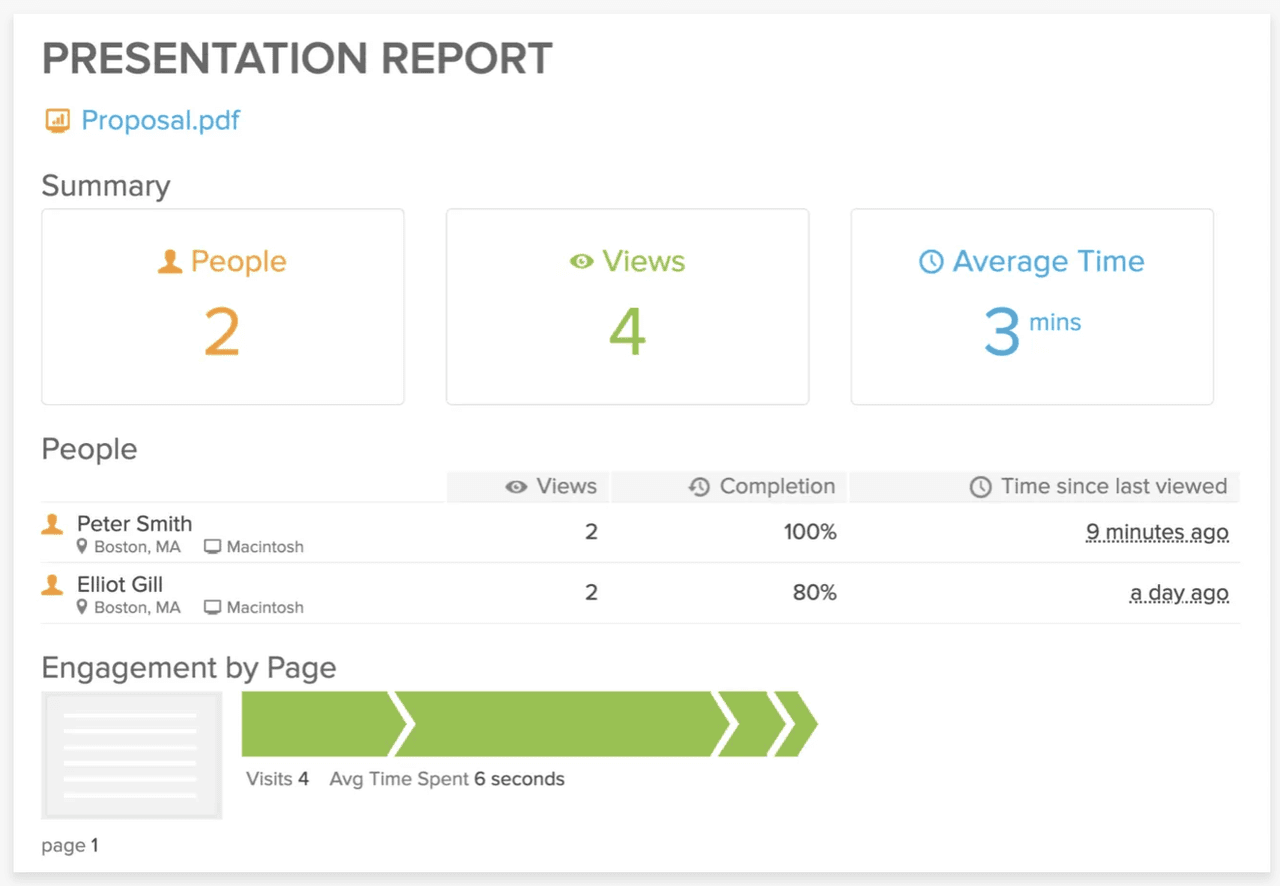1280x886 pixels.
Task: Click the history icon beside the Completion header
Action: [x=698, y=486]
